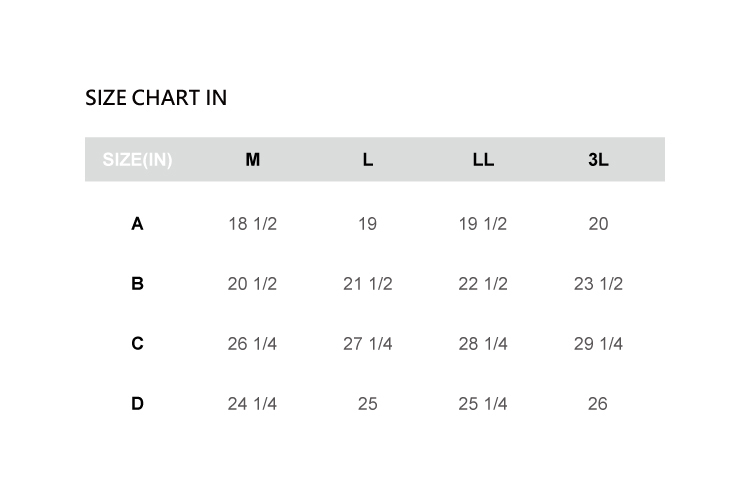
Task: Select the SIZE(IN) header cell
Action: pyautogui.click(x=137, y=160)
